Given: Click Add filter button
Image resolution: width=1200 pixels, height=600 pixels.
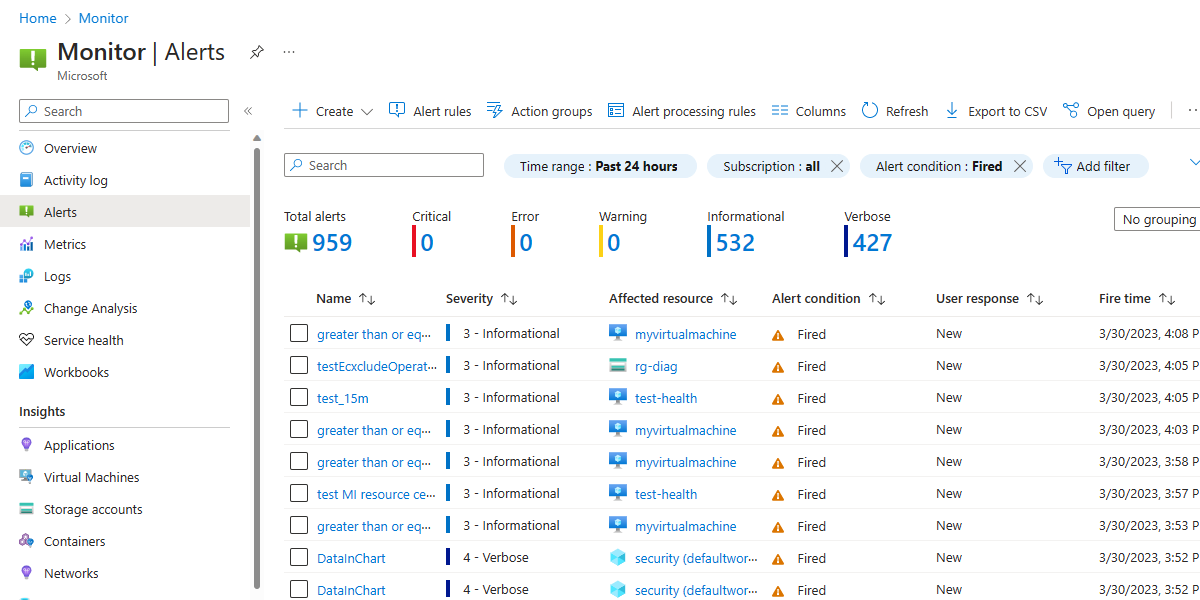Looking at the screenshot, I should (x=1095, y=166).
